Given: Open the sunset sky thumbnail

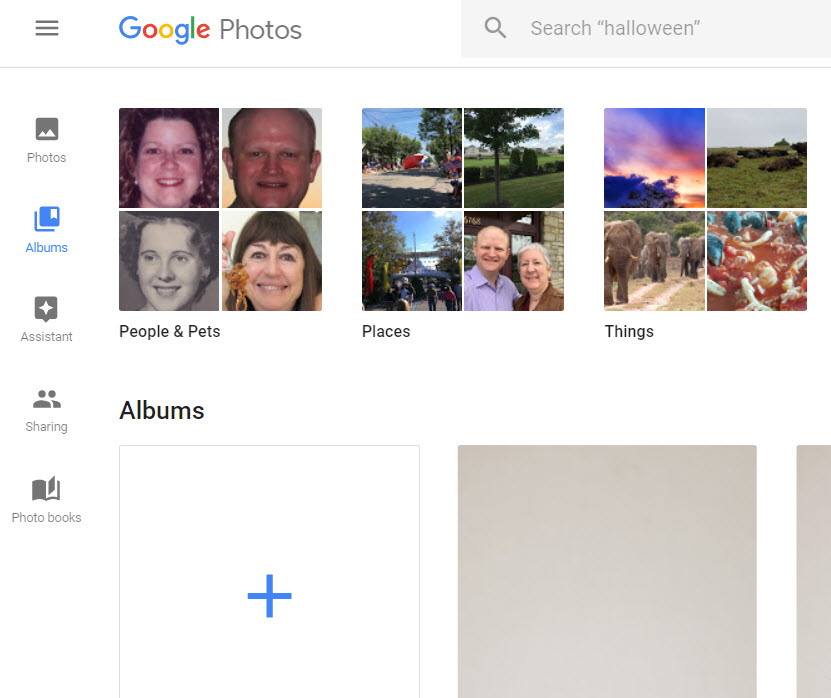Looking at the screenshot, I should [x=654, y=158].
